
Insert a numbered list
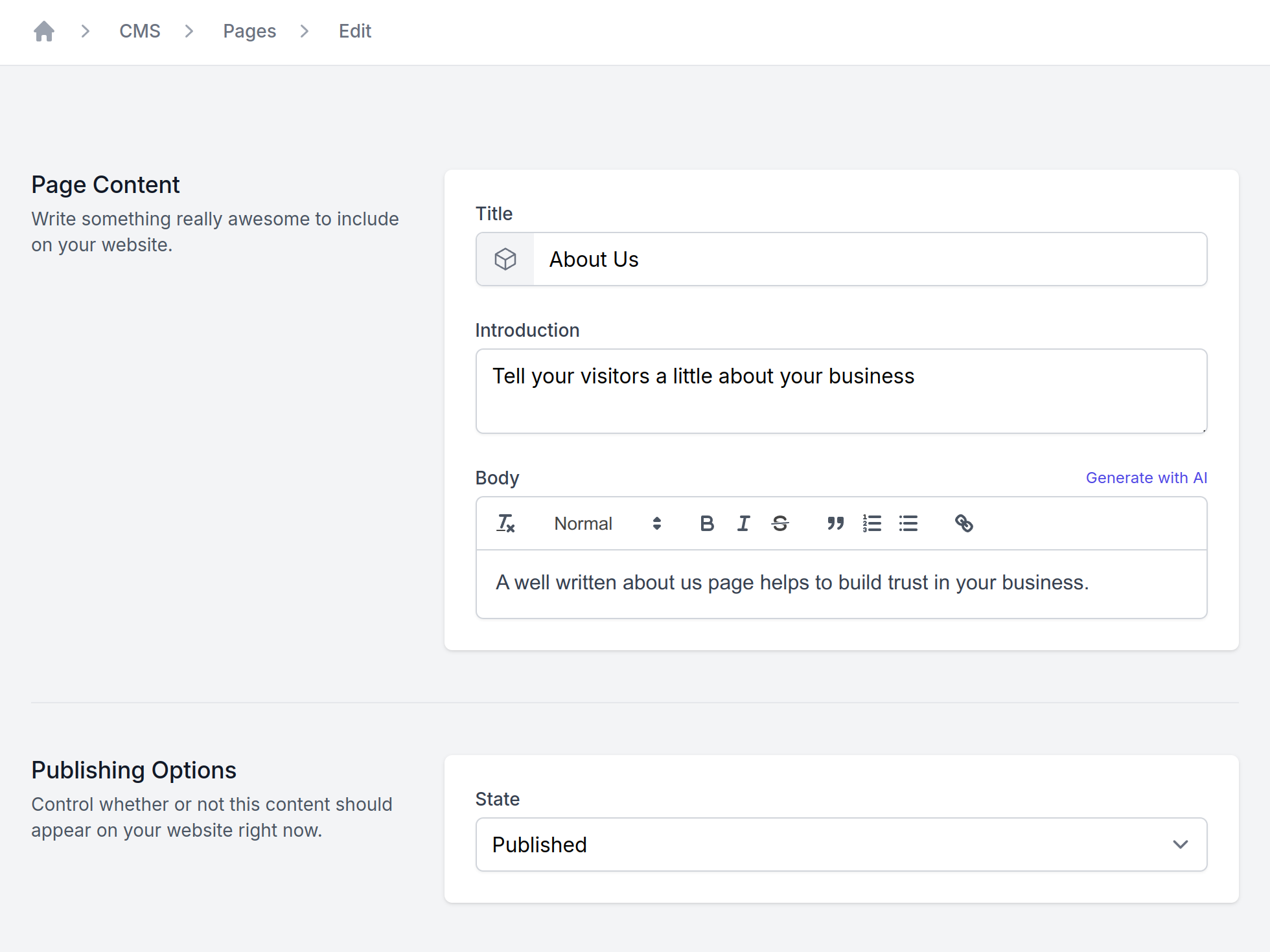pyautogui.click(x=872, y=523)
